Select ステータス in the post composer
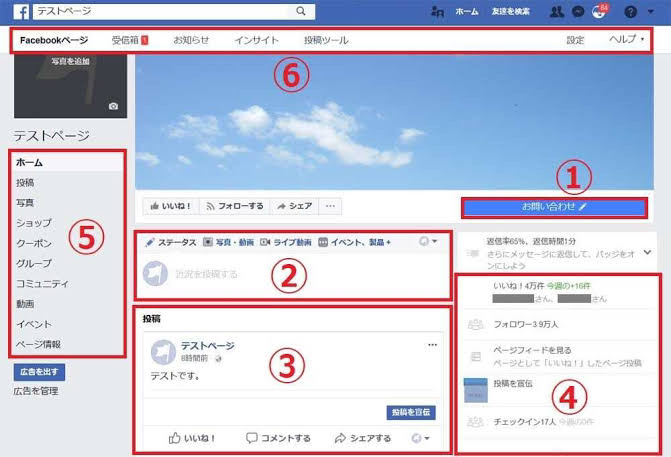Image resolution: width=671 pixels, height=457 pixels. click(x=171, y=242)
